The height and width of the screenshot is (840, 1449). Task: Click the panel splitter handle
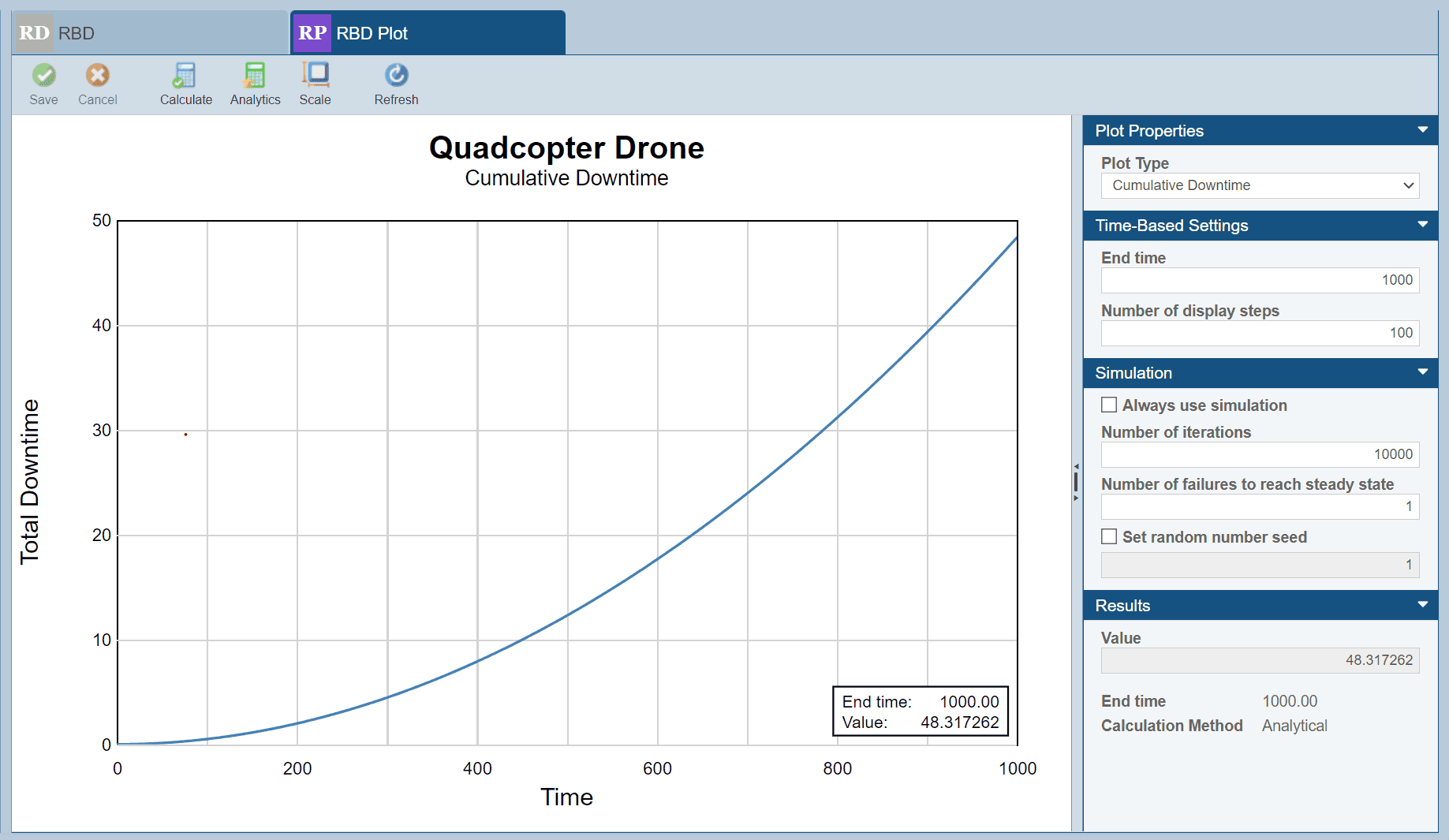point(1076,482)
